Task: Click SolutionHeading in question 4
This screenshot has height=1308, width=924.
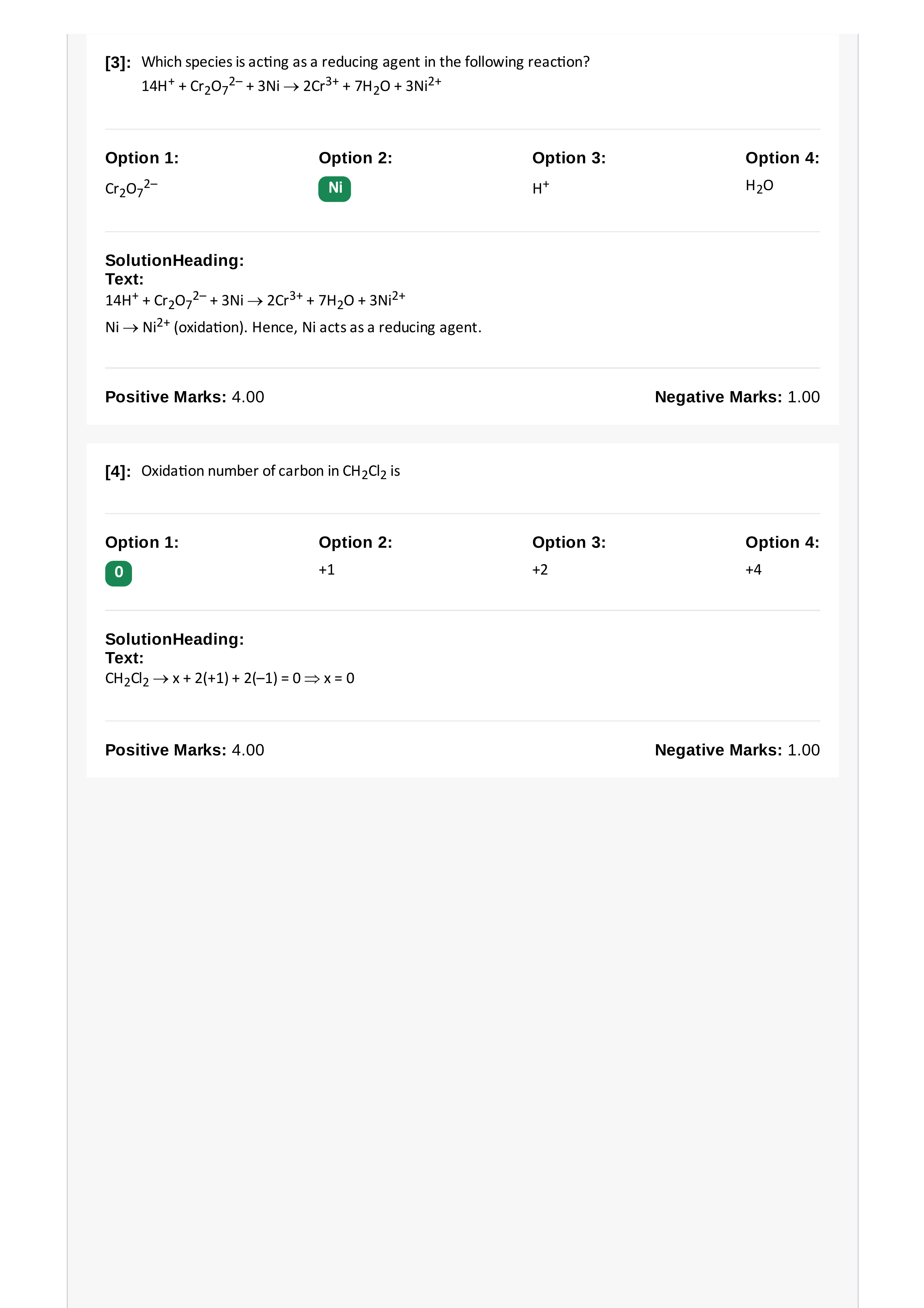Action: [x=174, y=639]
